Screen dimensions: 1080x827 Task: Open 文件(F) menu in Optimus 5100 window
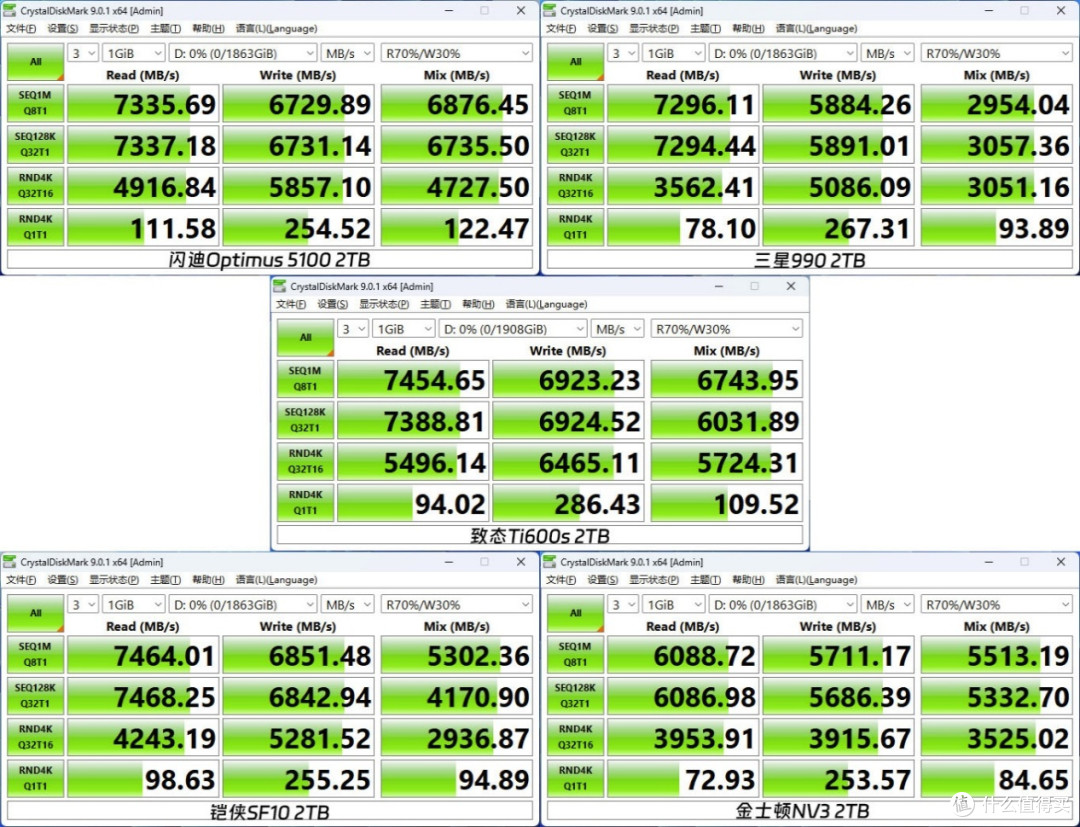click(x=21, y=29)
